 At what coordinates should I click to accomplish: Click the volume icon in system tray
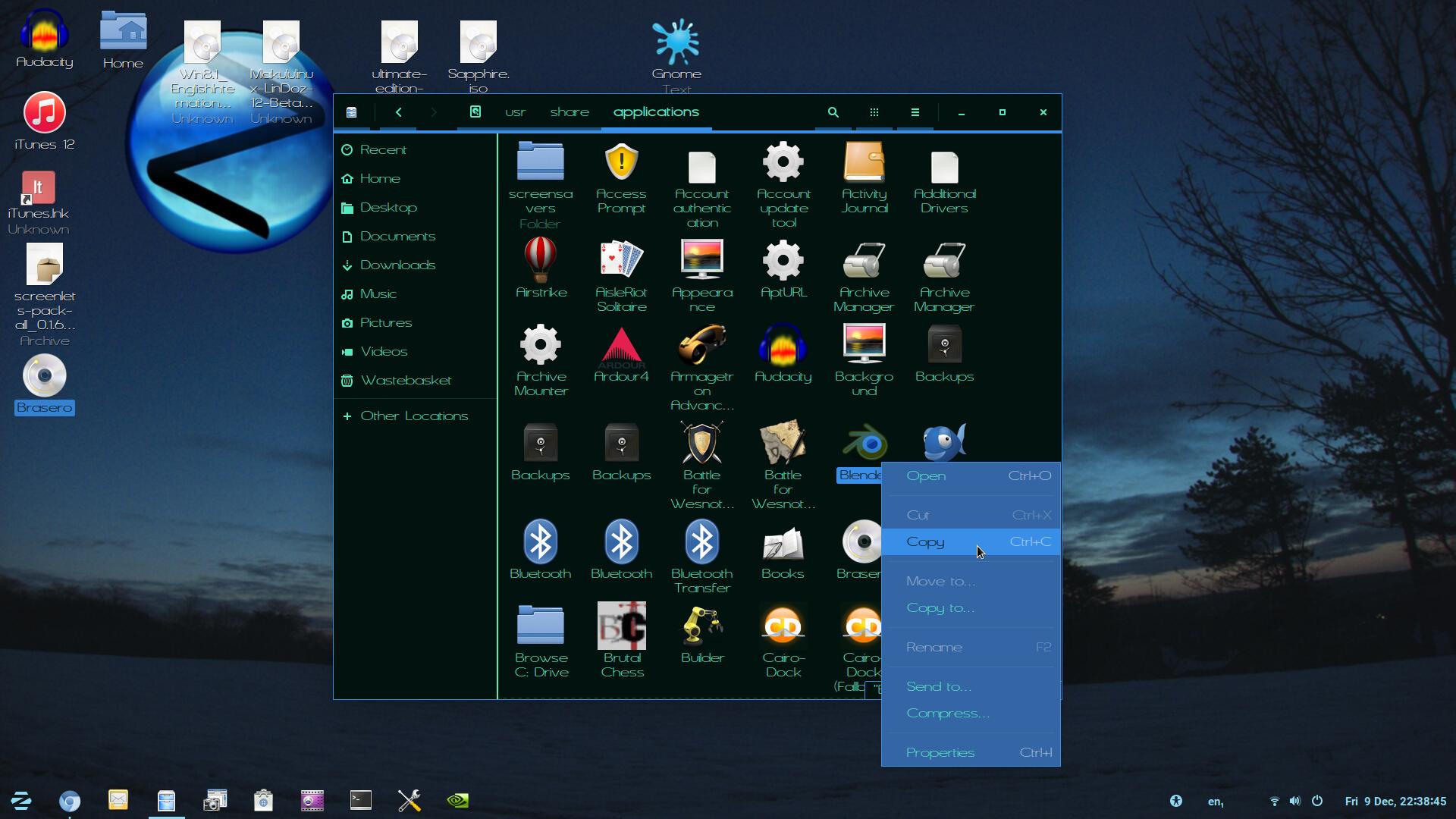1295,801
